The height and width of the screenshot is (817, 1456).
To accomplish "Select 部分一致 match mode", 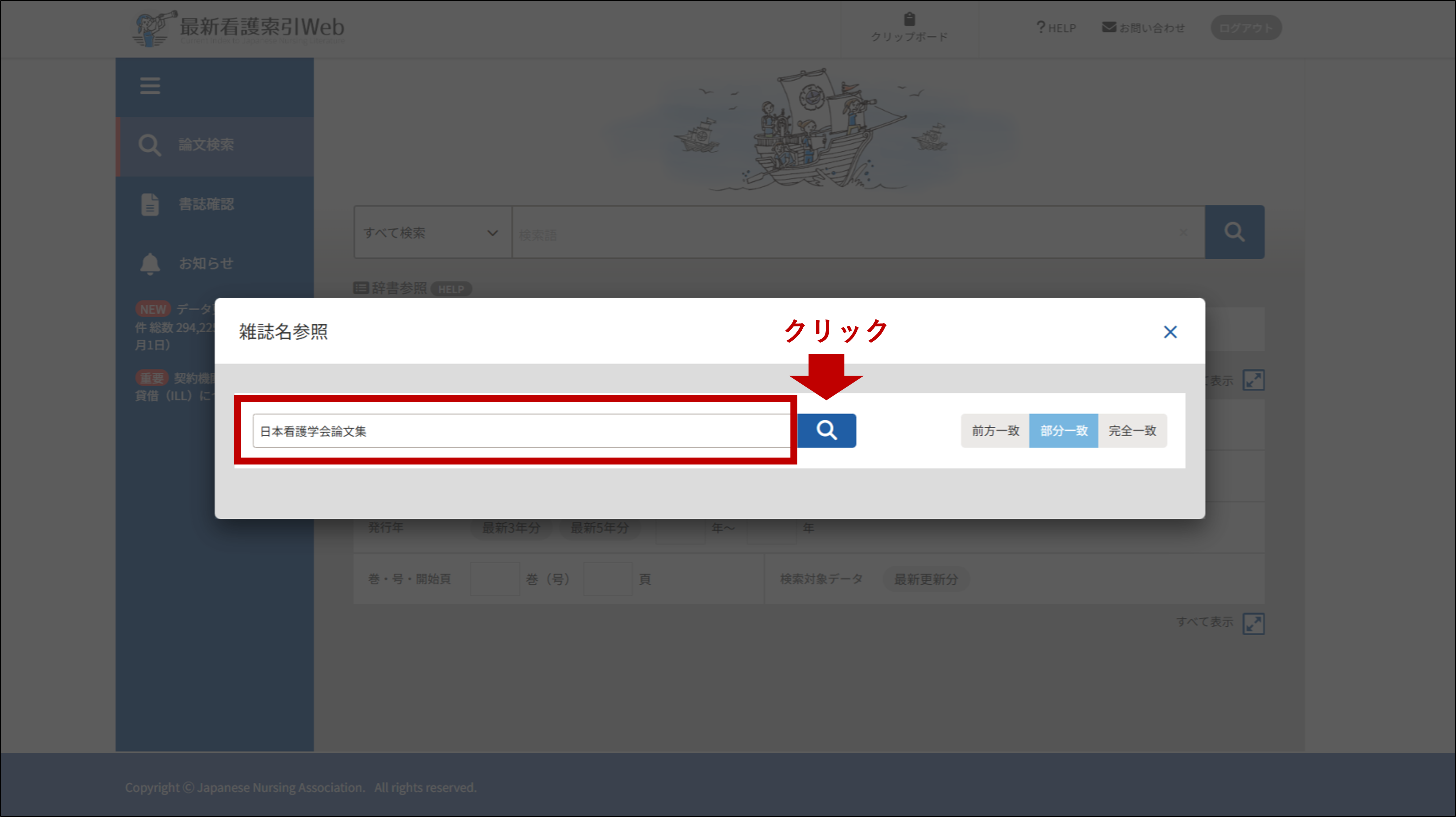I will [1064, 431].
